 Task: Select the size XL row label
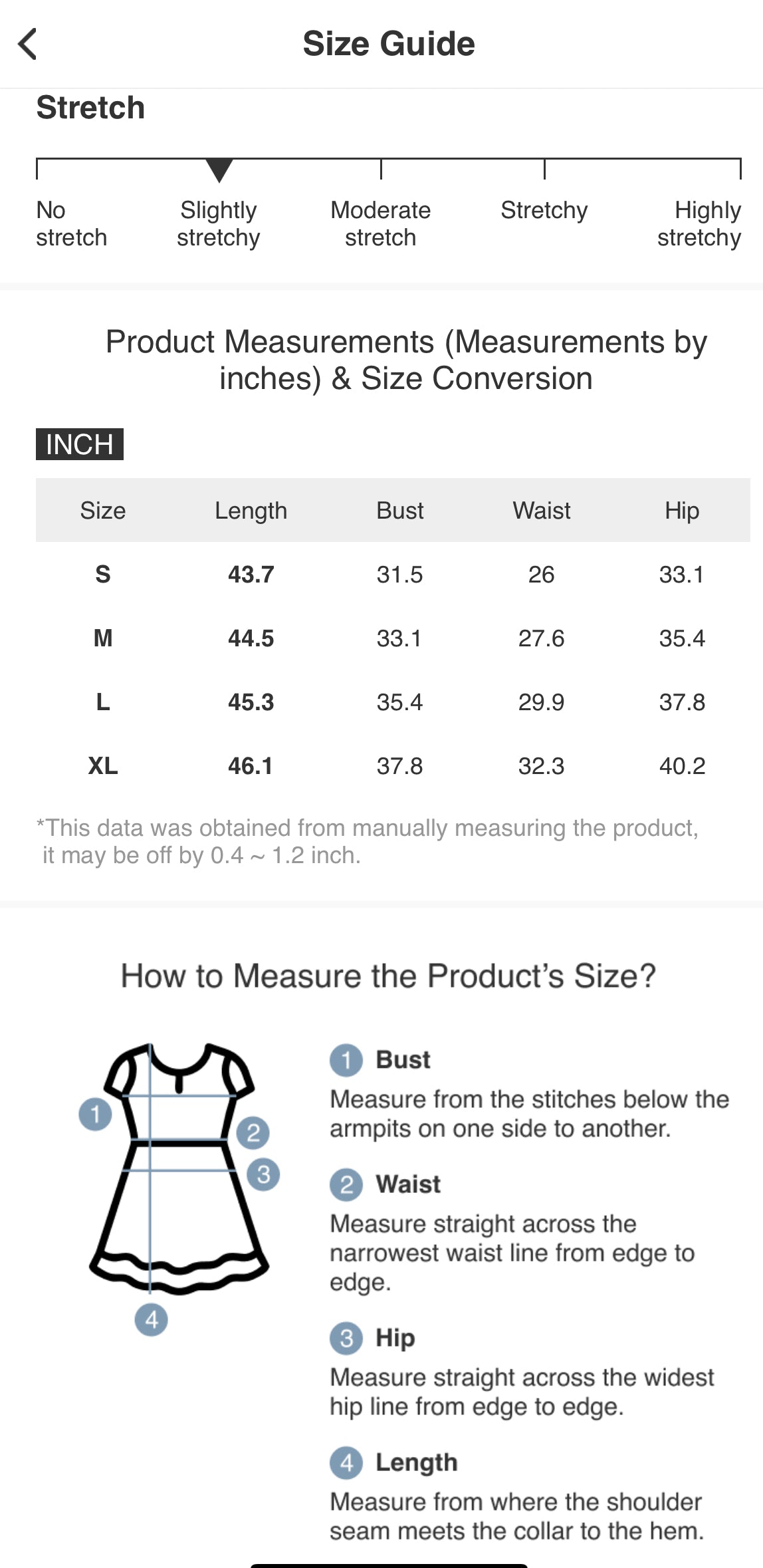[103, 765]
